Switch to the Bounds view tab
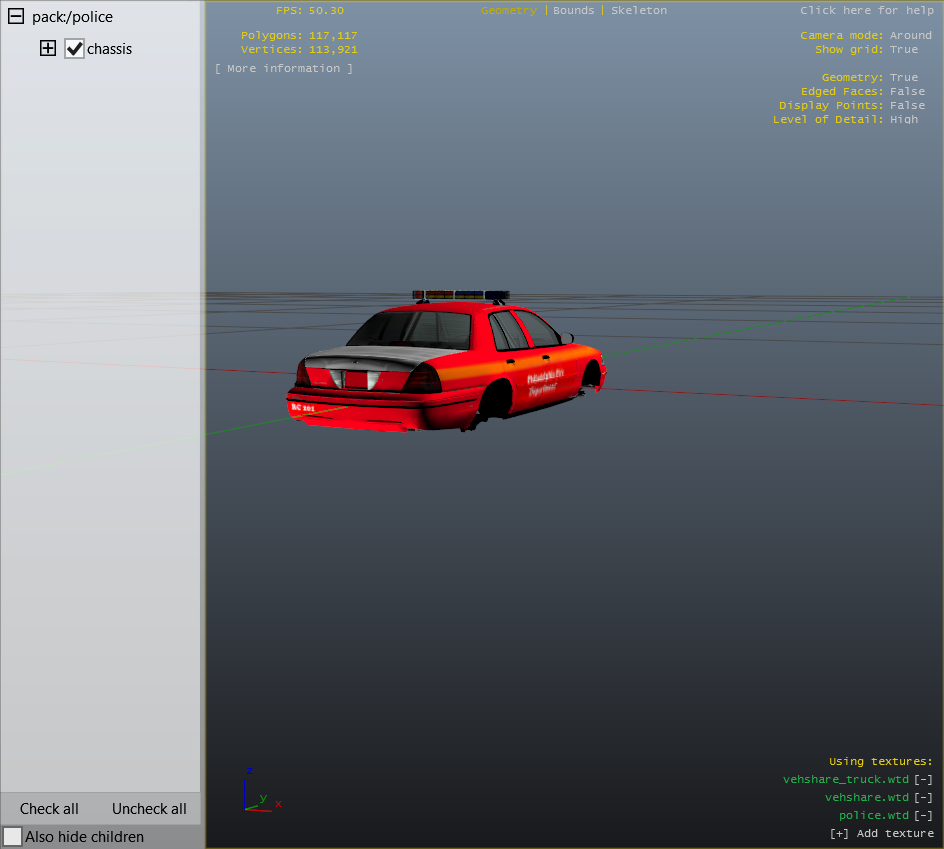Viewport: 944px width, 849px height. click(x=573, y=10)
